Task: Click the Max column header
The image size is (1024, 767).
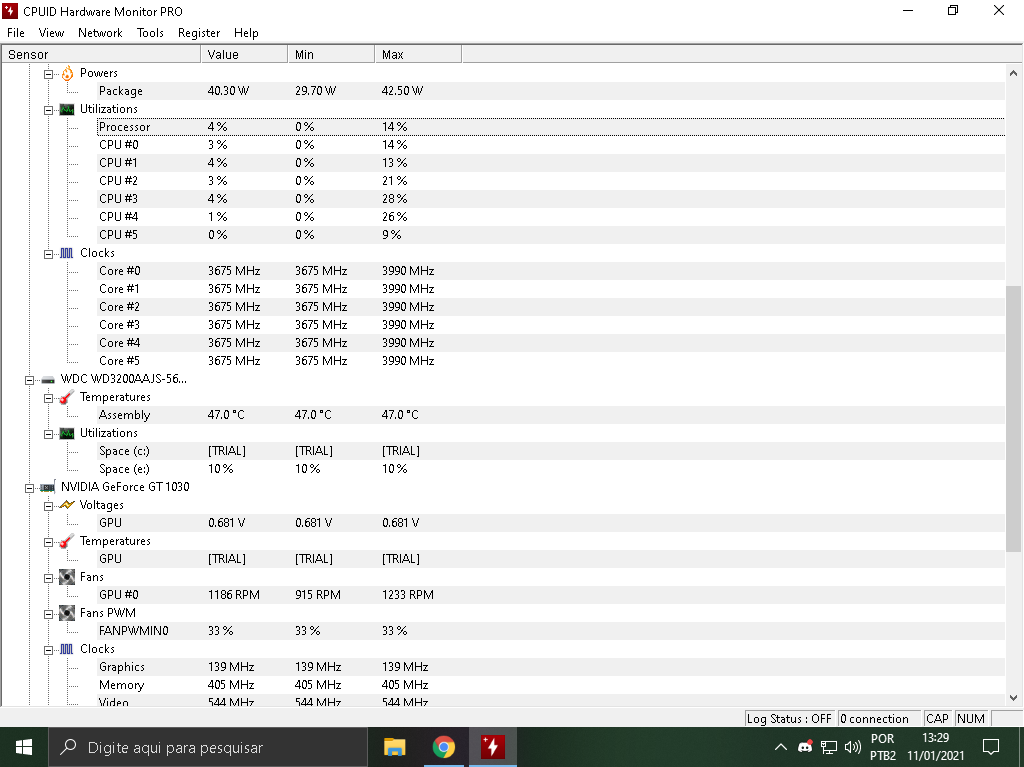Action: [418, 54]
